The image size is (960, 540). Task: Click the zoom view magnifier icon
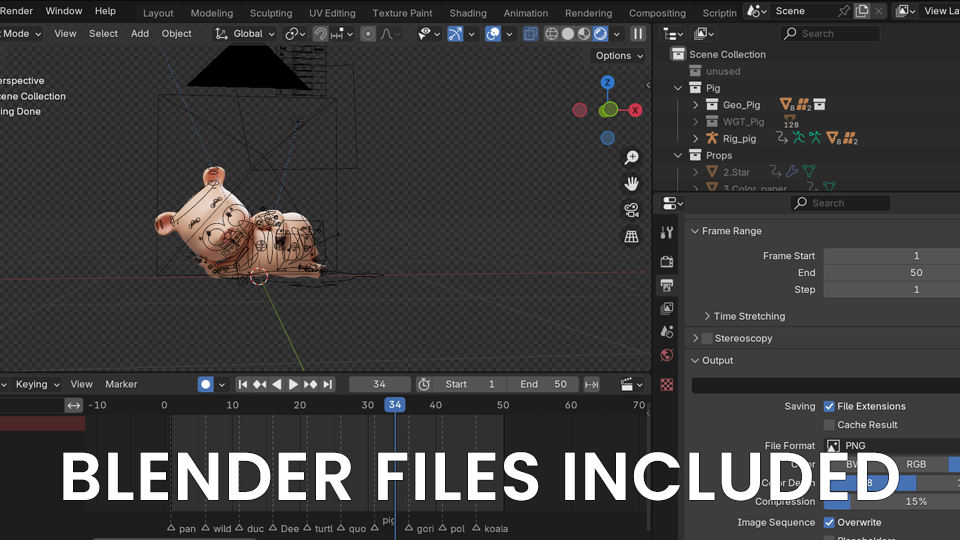pos(631,157)
